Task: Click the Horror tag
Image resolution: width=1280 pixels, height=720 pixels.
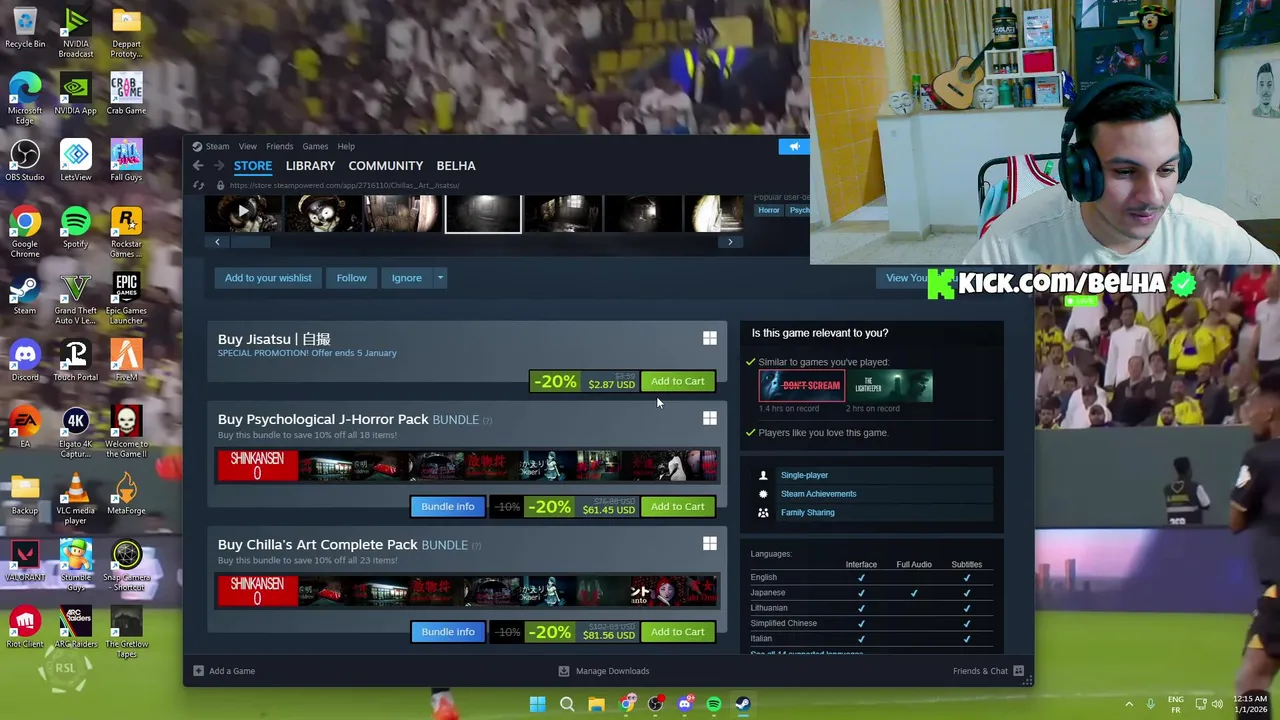Action: point(769,210)
